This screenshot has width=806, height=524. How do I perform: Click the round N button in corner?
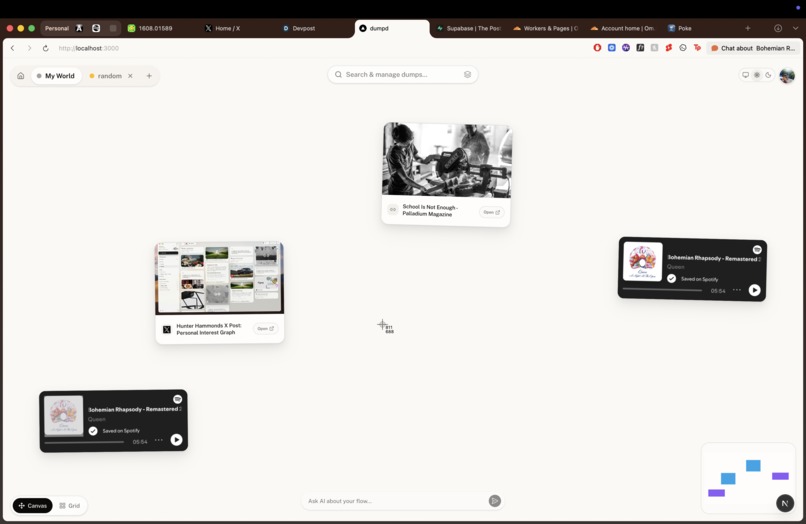[784, 503]
